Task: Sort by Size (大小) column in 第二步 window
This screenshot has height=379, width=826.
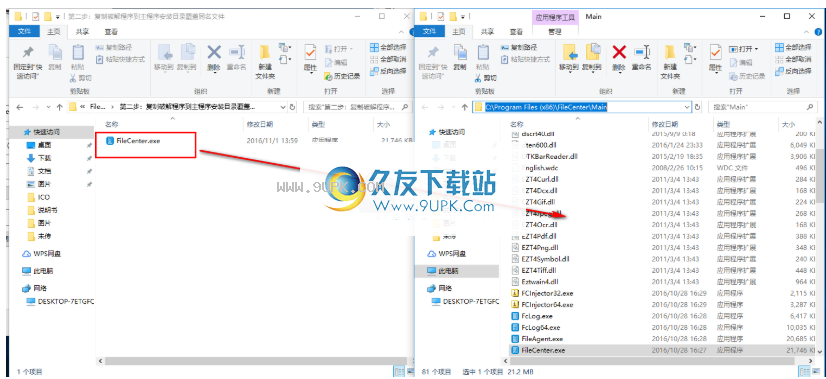Action: coord(383,124)
